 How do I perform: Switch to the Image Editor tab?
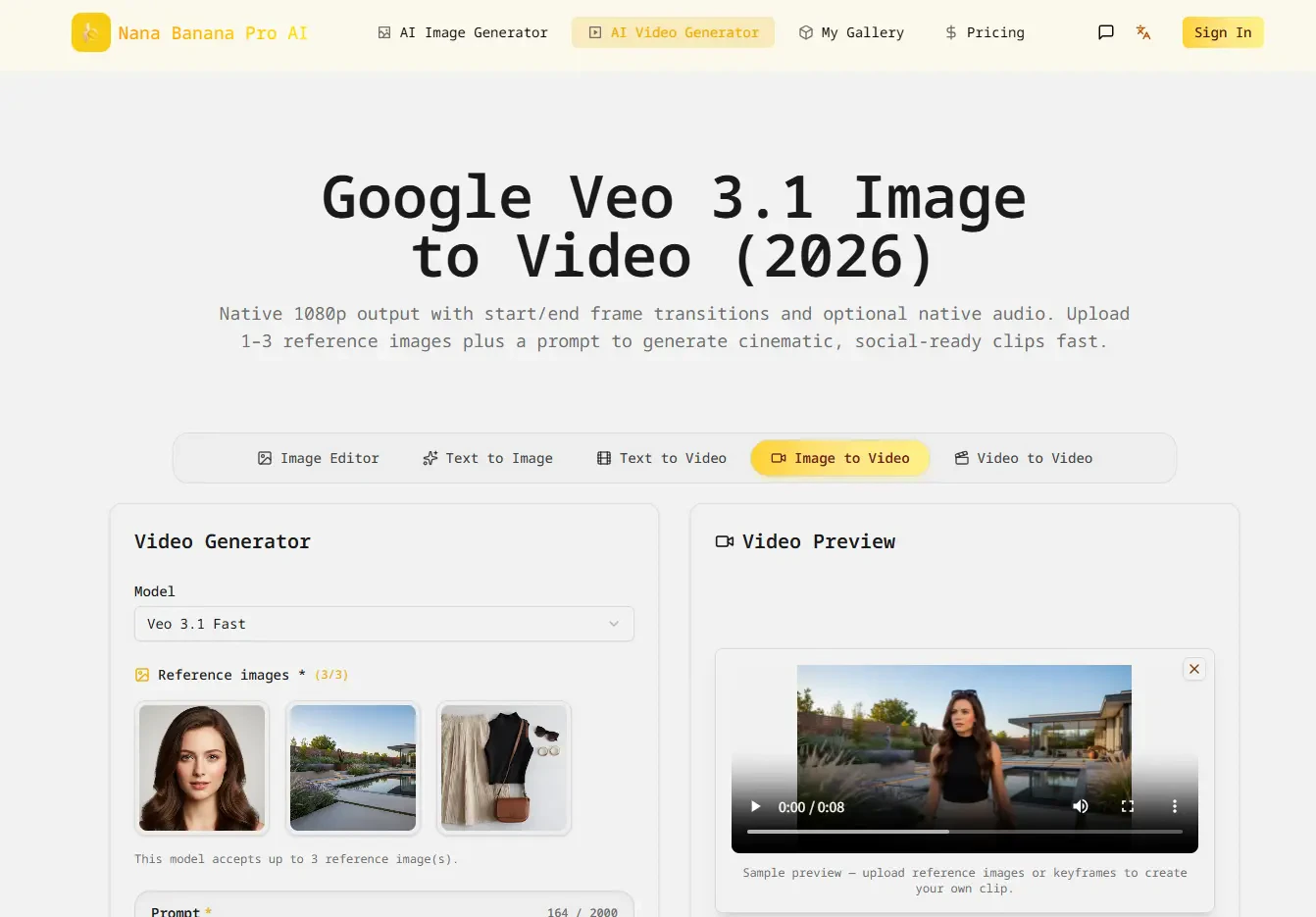[x=318, y=458]
